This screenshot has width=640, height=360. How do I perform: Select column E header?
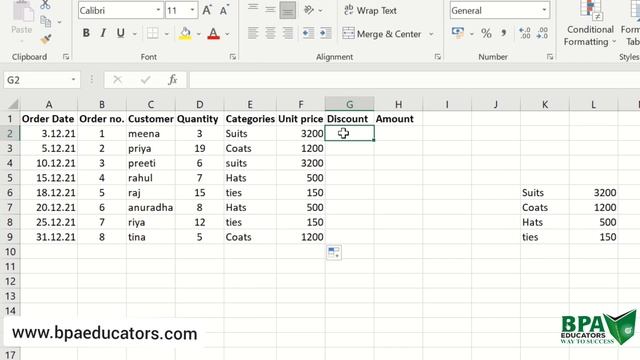250,104
